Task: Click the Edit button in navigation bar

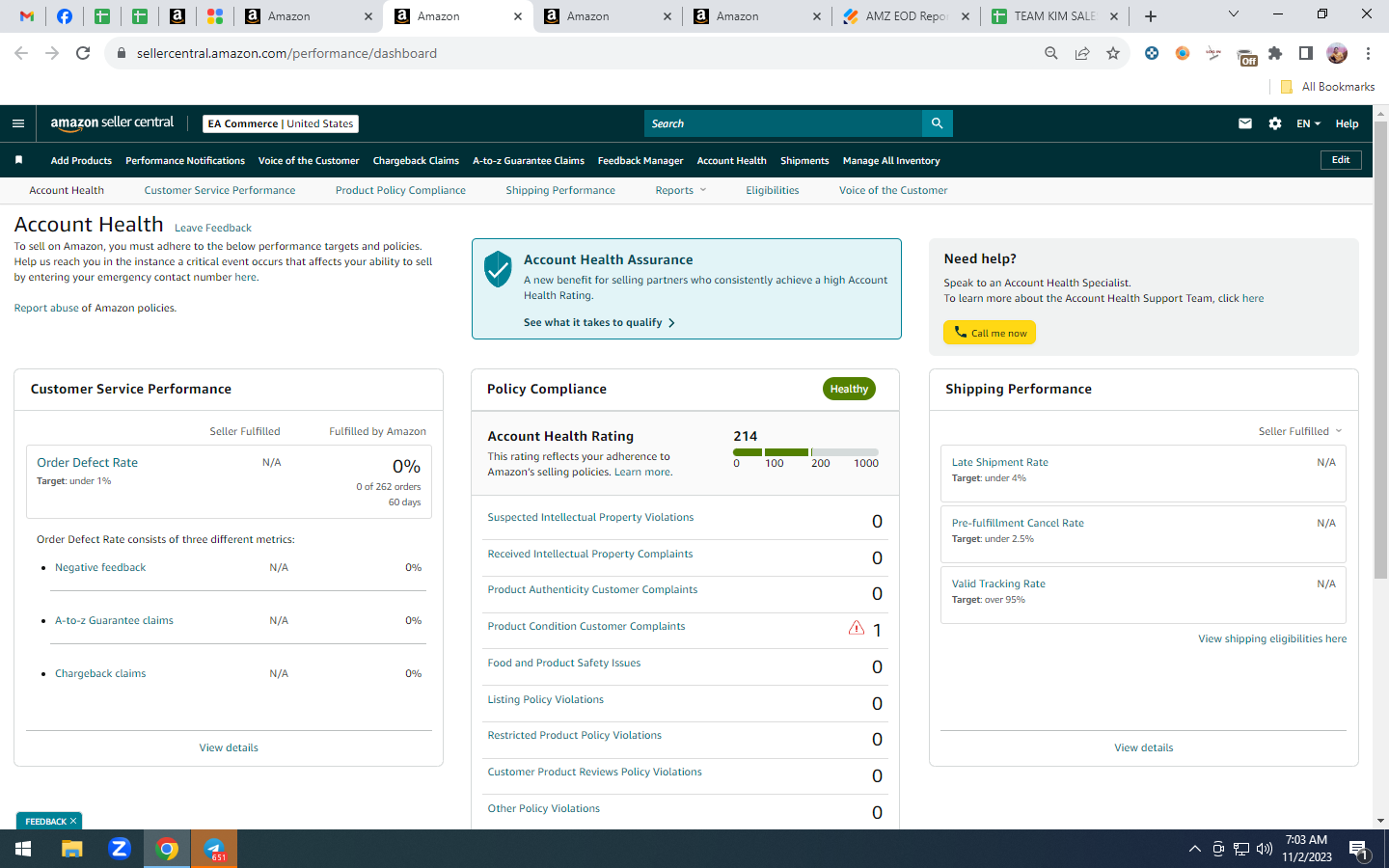Action: (1341, 159)
